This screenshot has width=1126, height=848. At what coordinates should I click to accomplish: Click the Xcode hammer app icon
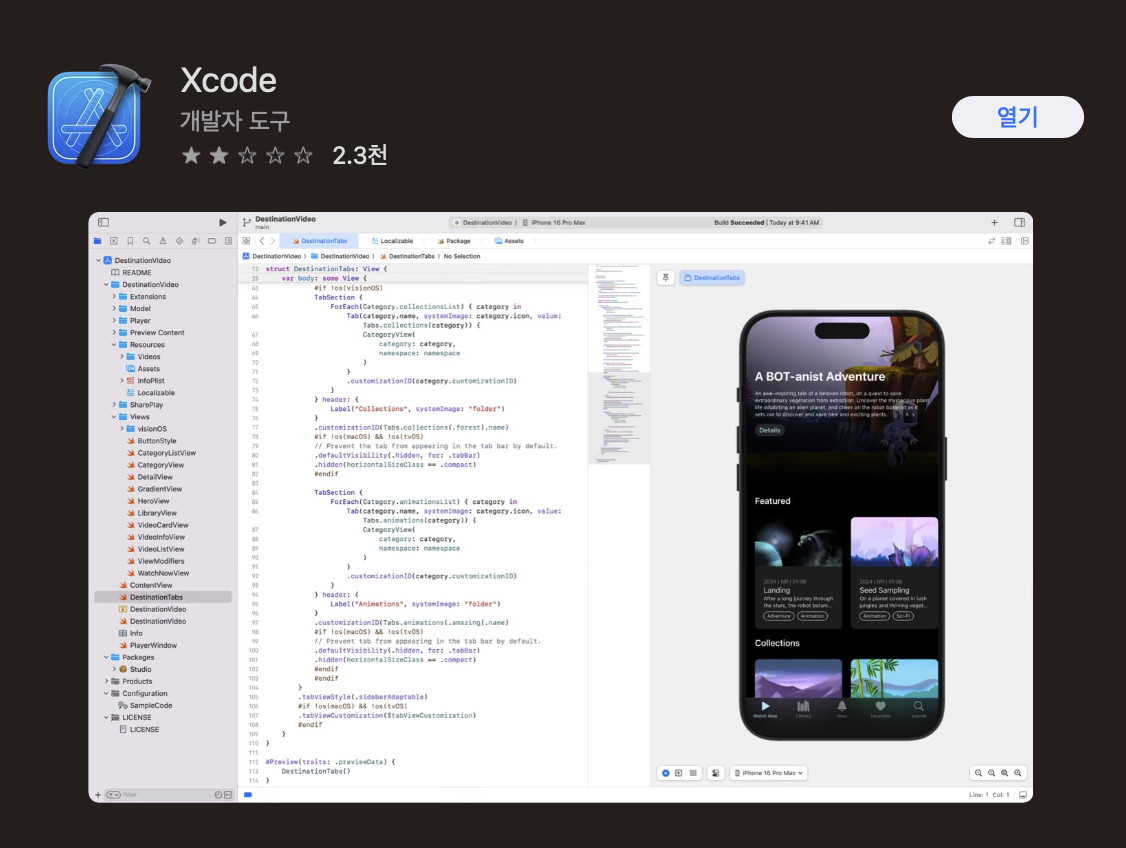pos(98,116)
